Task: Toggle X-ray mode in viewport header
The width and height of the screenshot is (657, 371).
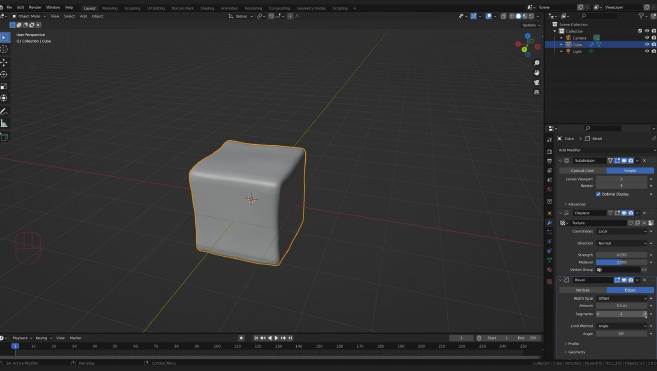Action: coord(503,16)
